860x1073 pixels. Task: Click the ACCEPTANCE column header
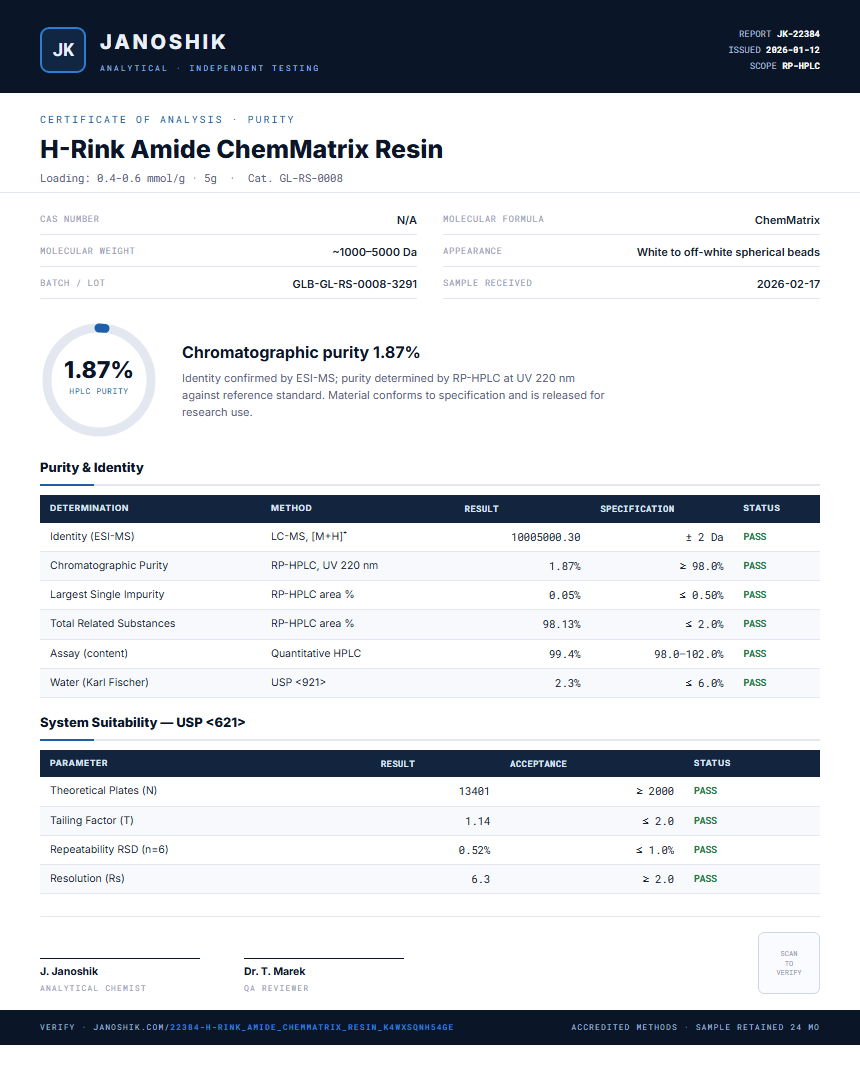[538, 764]
